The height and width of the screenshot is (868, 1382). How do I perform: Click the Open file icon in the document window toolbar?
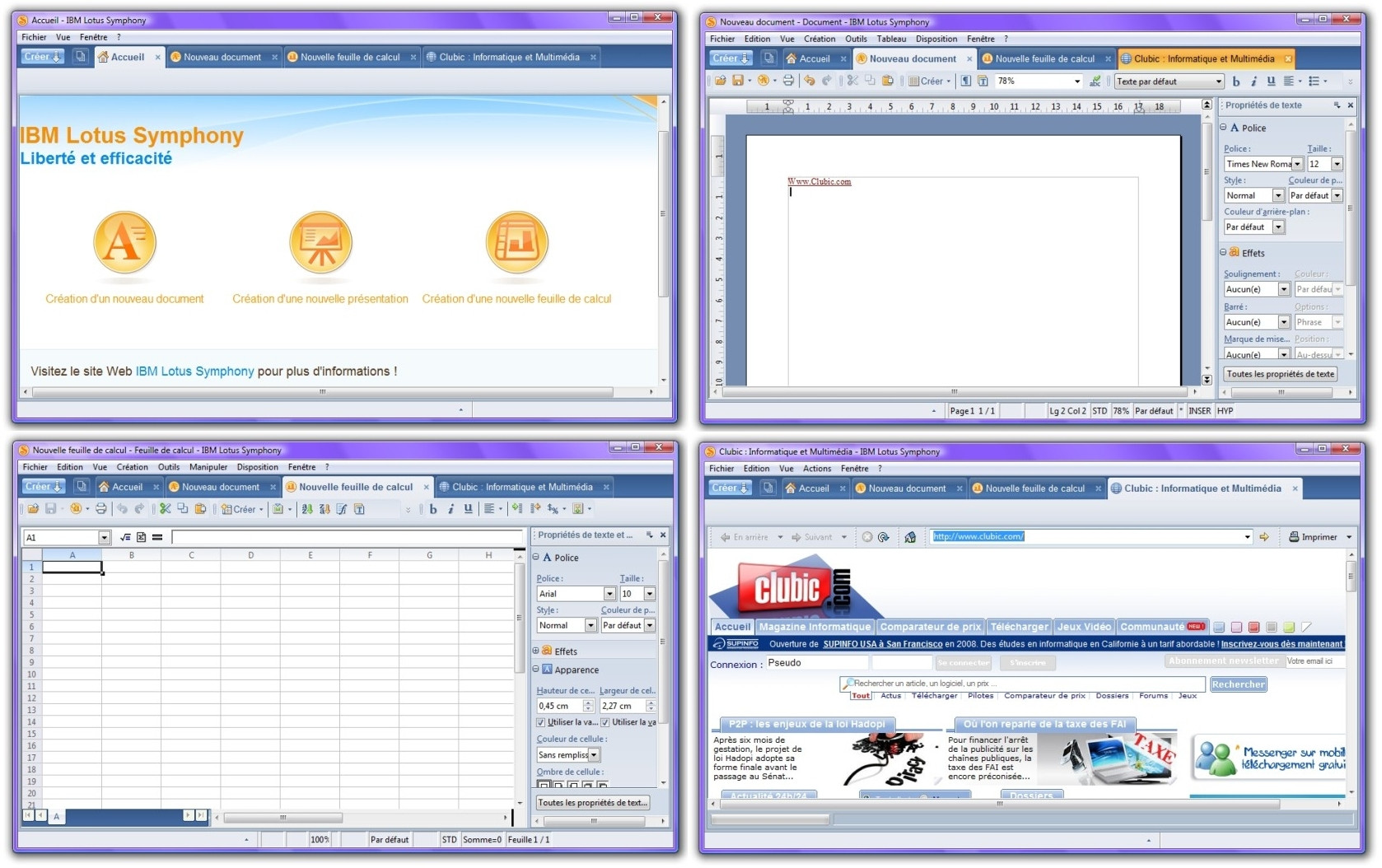720,81
